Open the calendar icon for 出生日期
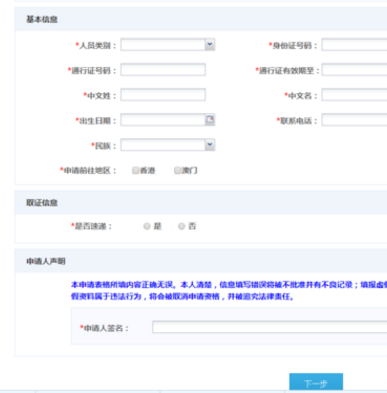This screenshot has height=393, width=387. (x=210, y=120)
